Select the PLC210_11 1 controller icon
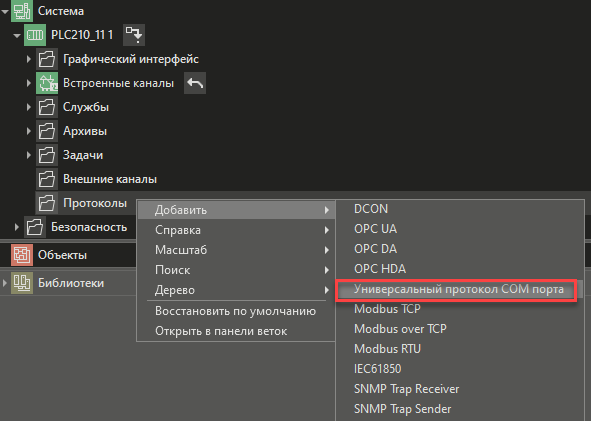 click(x=35, y=35)
